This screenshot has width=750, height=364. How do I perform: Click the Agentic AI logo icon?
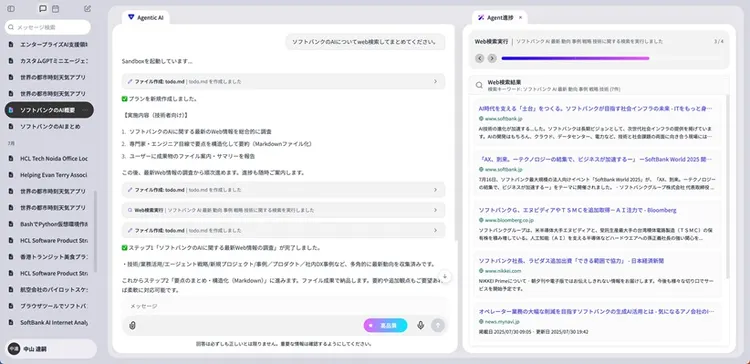pyautogui.click(x=131, y=17)
